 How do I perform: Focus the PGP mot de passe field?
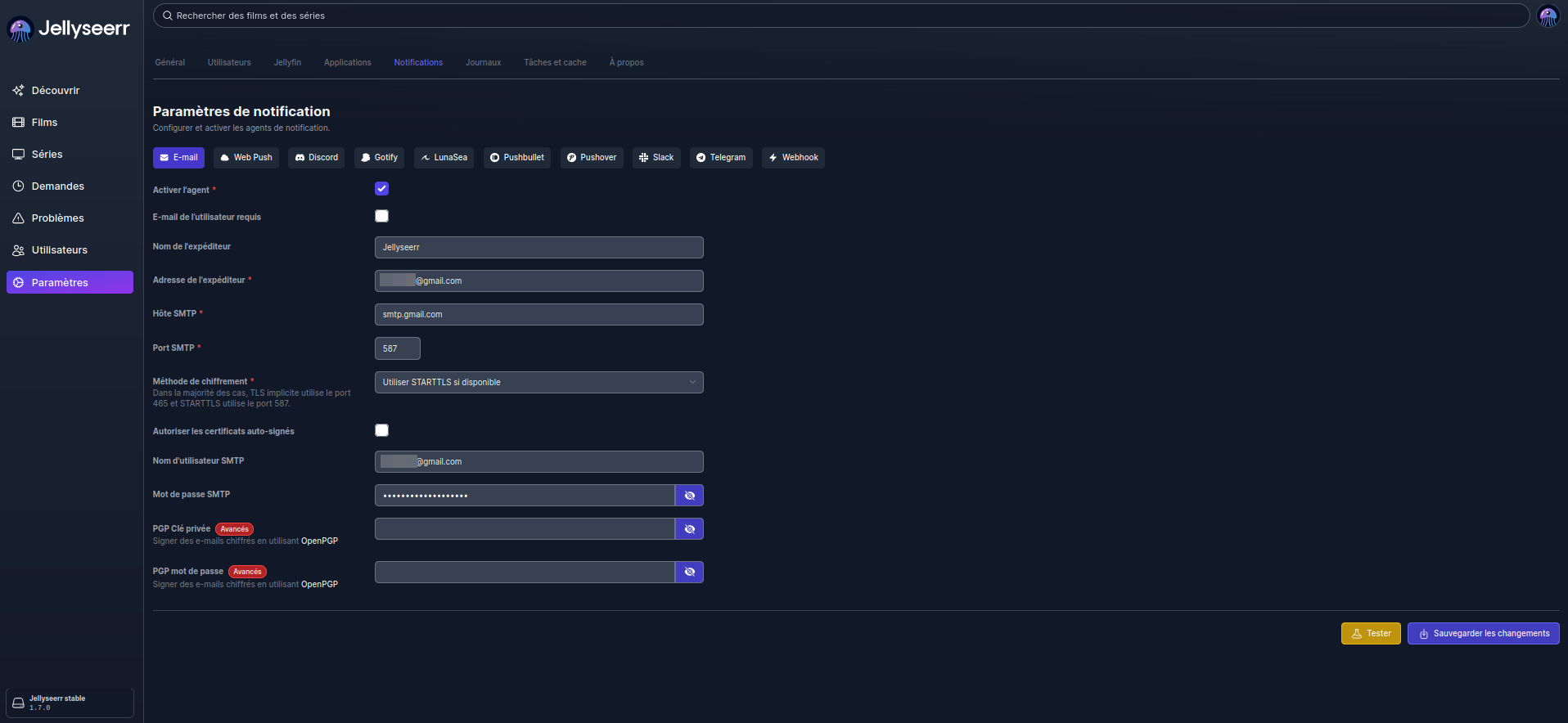point(525,573)
